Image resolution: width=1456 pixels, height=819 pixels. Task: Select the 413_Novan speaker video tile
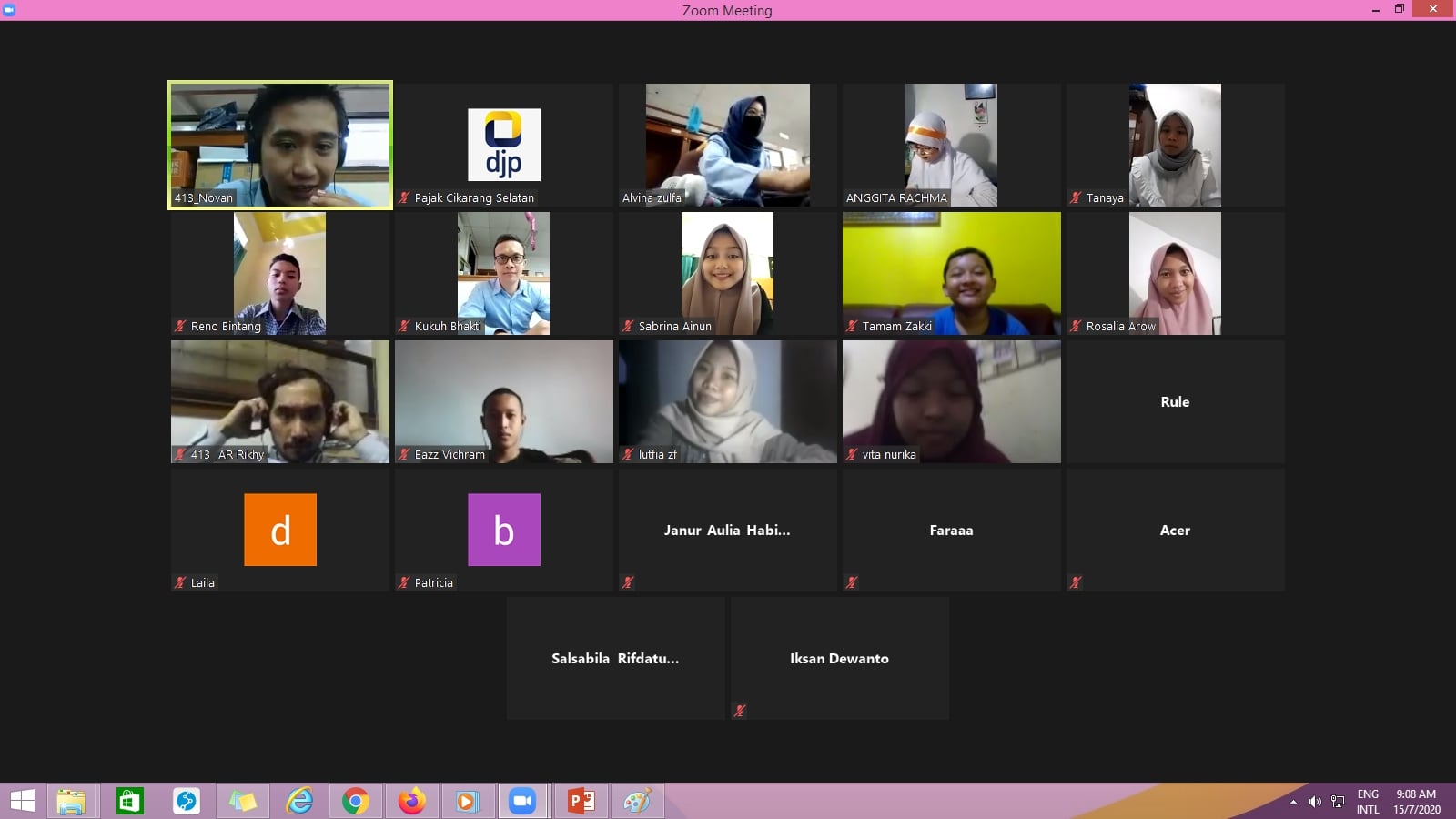tap(280, 145)
